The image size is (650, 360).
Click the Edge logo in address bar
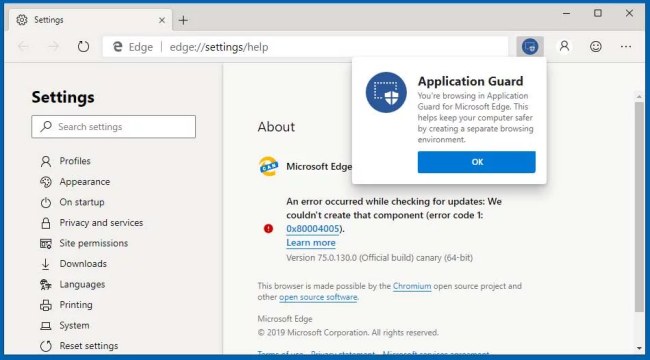(117, 47)
